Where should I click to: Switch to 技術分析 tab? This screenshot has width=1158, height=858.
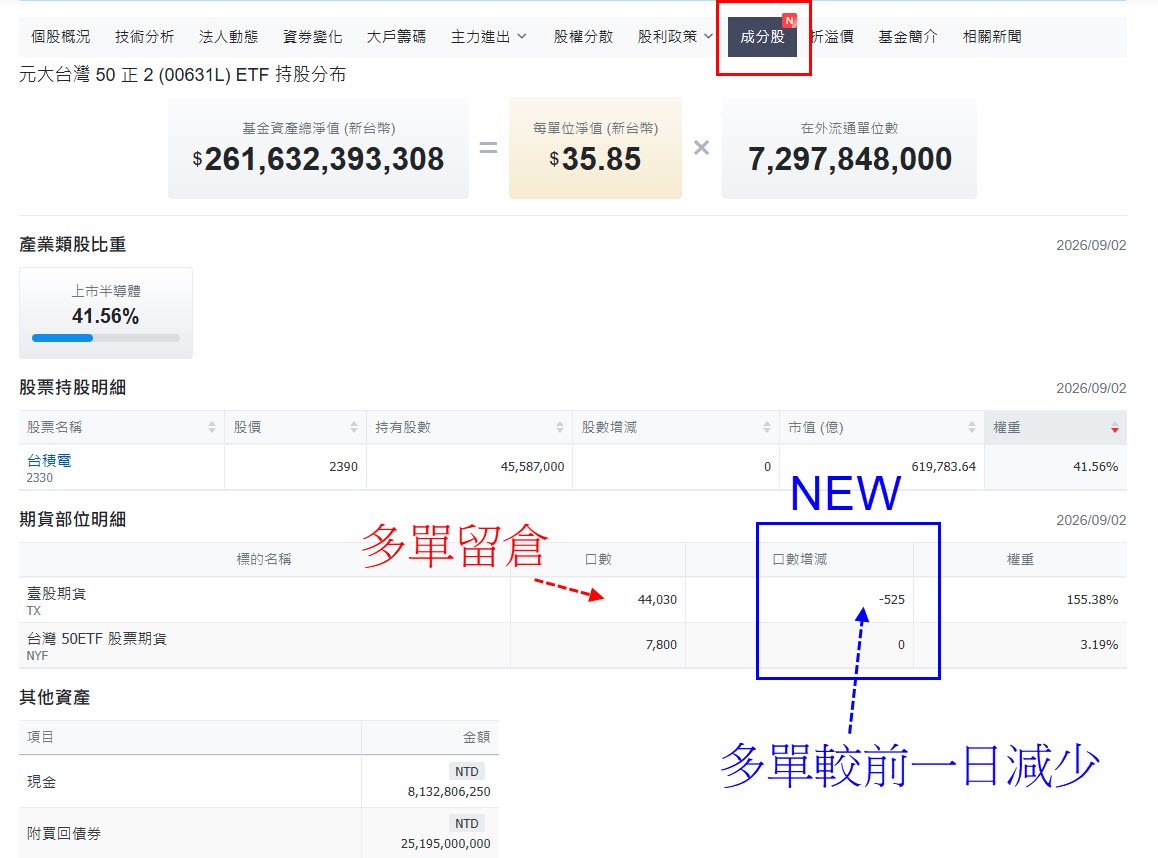point(145,37)
